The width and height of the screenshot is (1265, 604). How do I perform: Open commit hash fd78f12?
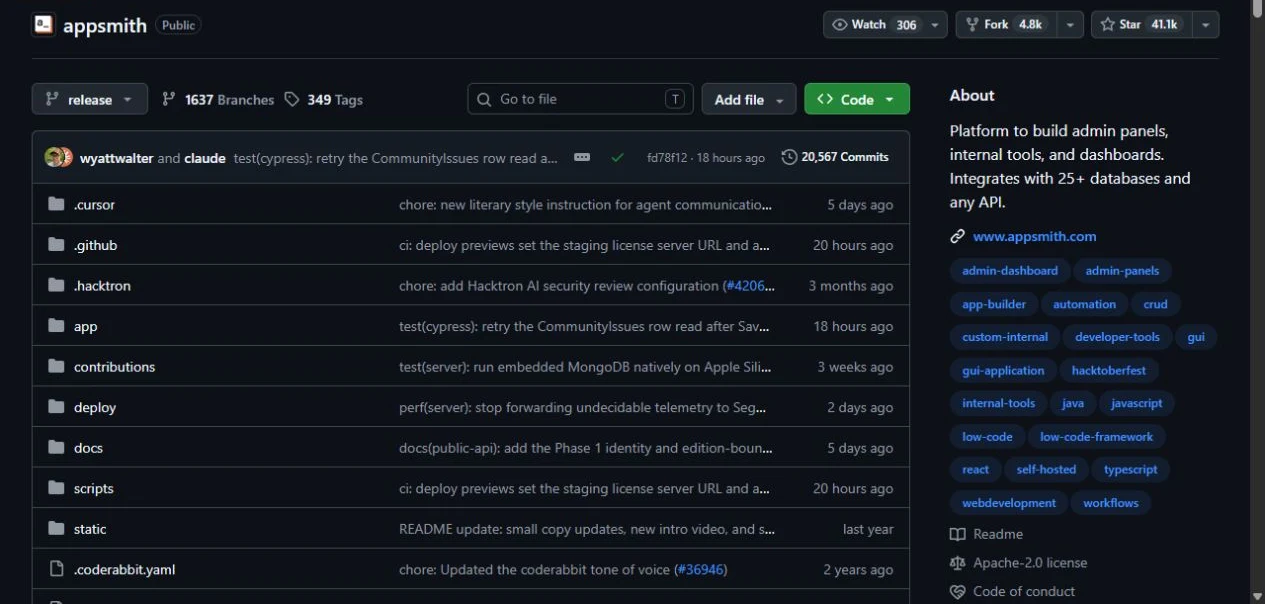coord(669,158)
